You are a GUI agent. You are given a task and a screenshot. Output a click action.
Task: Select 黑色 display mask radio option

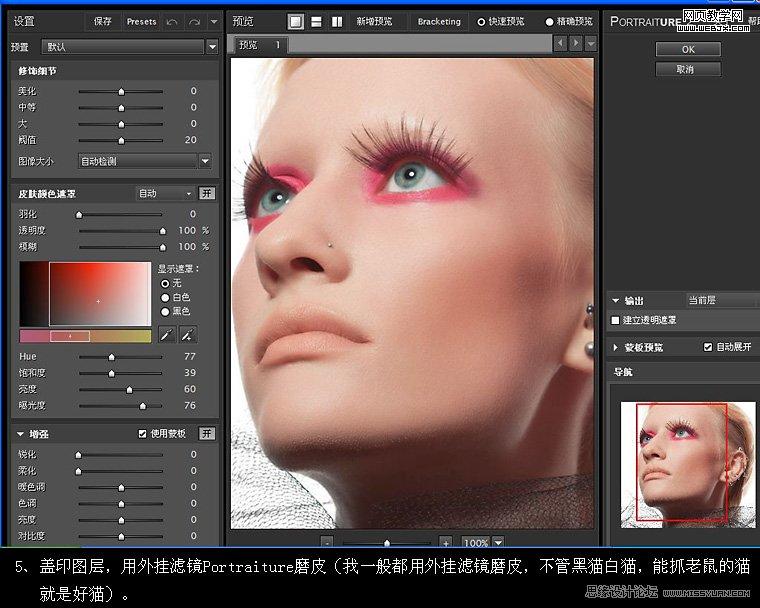point(165,311)
